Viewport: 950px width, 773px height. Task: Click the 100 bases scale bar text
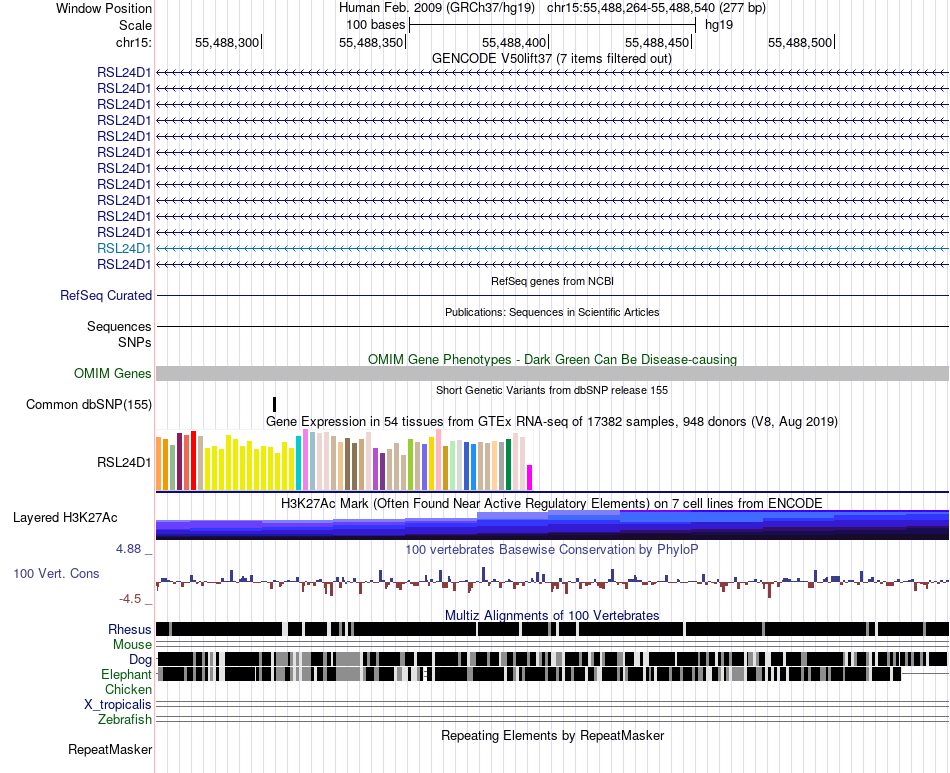(375, 25)
